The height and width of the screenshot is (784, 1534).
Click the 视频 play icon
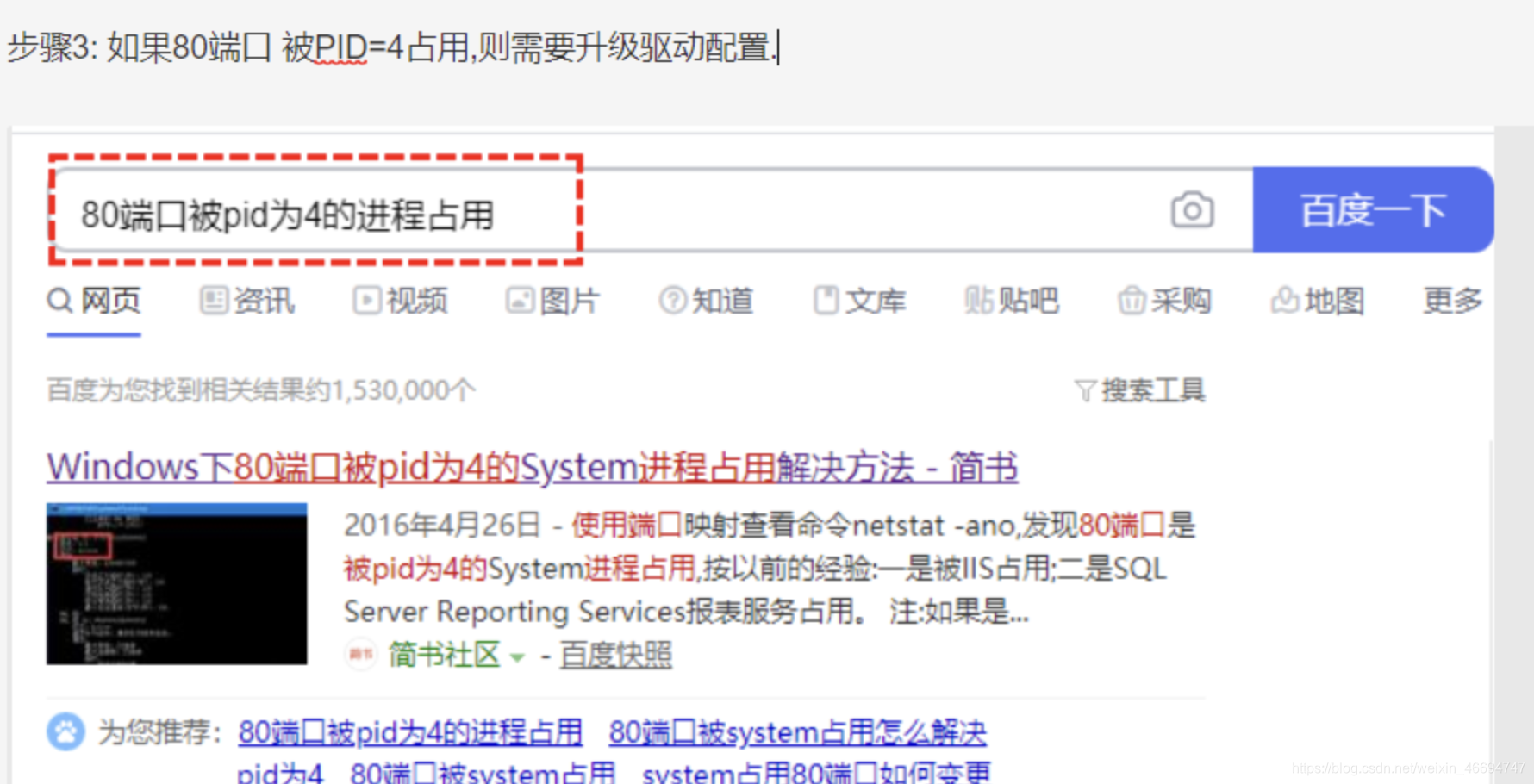click(x=366, y=301)
